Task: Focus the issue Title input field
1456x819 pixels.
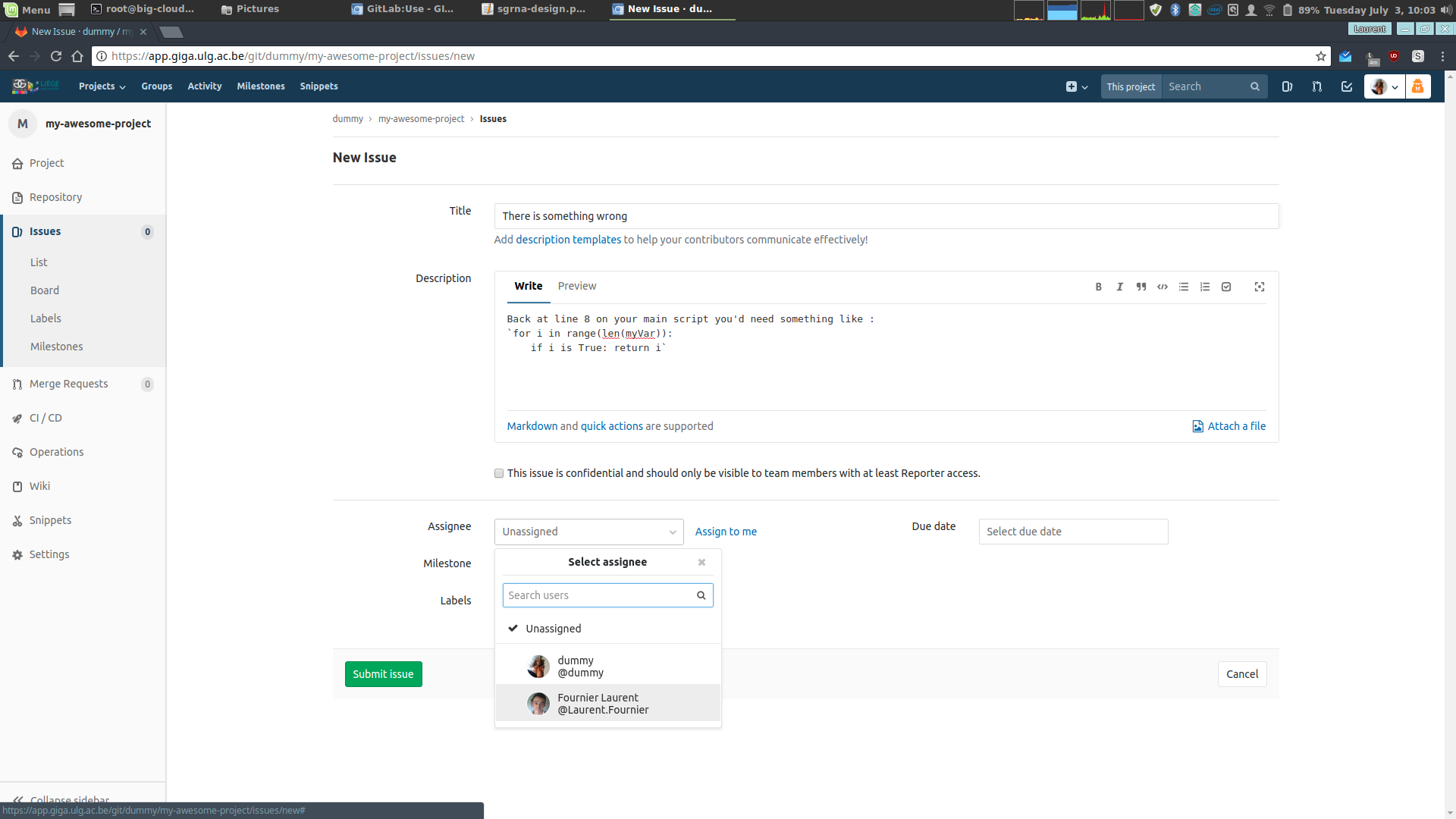Action: (886, 216)
